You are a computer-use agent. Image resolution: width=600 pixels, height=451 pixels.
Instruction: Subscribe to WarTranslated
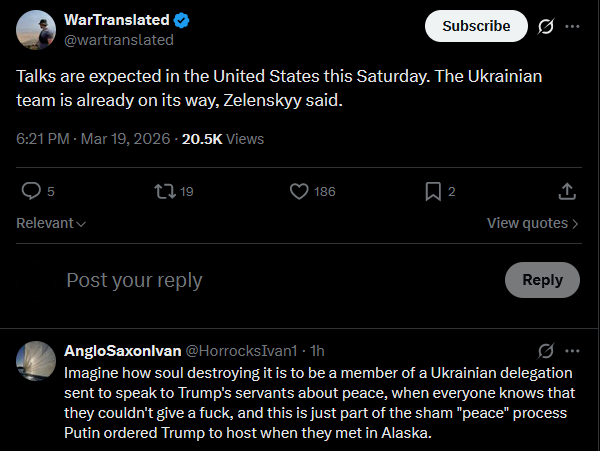pos(476,26)
